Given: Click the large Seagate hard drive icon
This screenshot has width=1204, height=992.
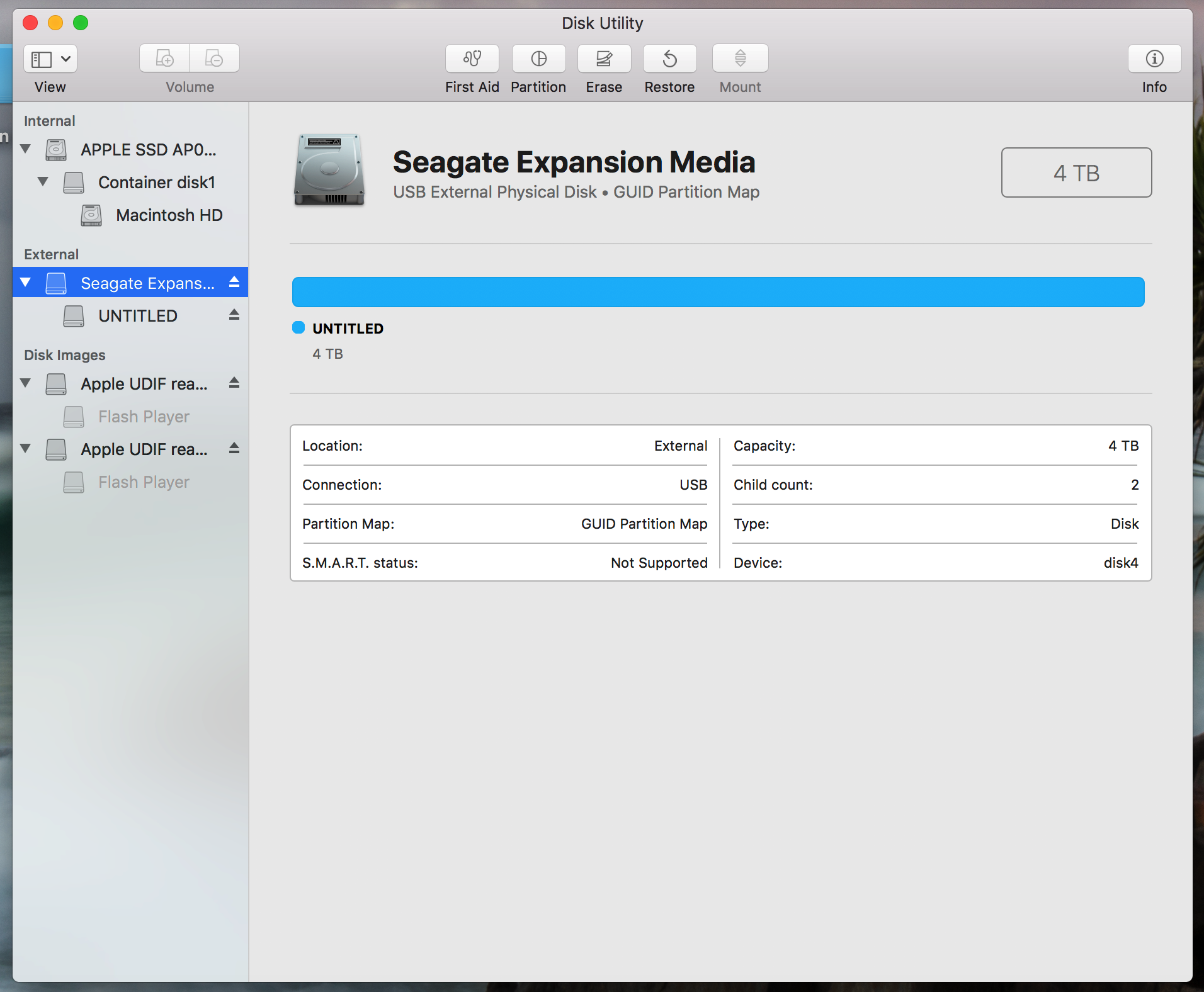Looking at the screenshot, I should tap(329, 170).
